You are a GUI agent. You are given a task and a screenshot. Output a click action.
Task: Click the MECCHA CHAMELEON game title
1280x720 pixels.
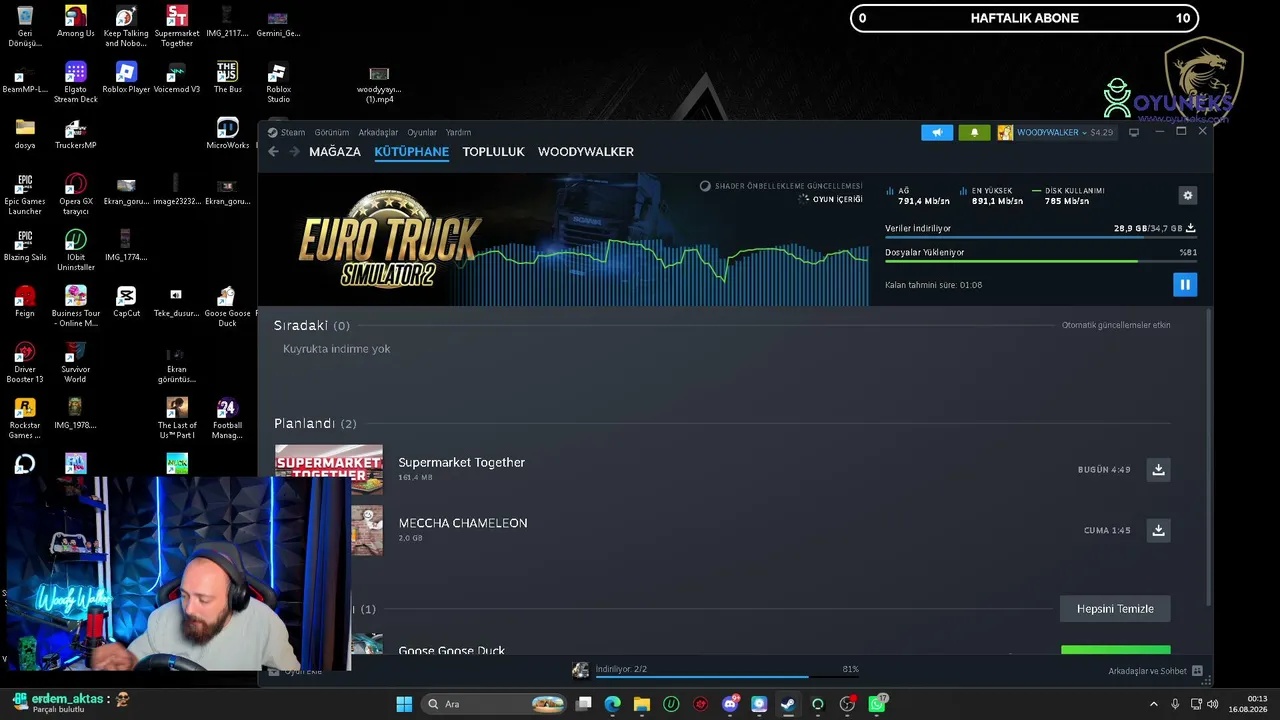pos(463,523)
